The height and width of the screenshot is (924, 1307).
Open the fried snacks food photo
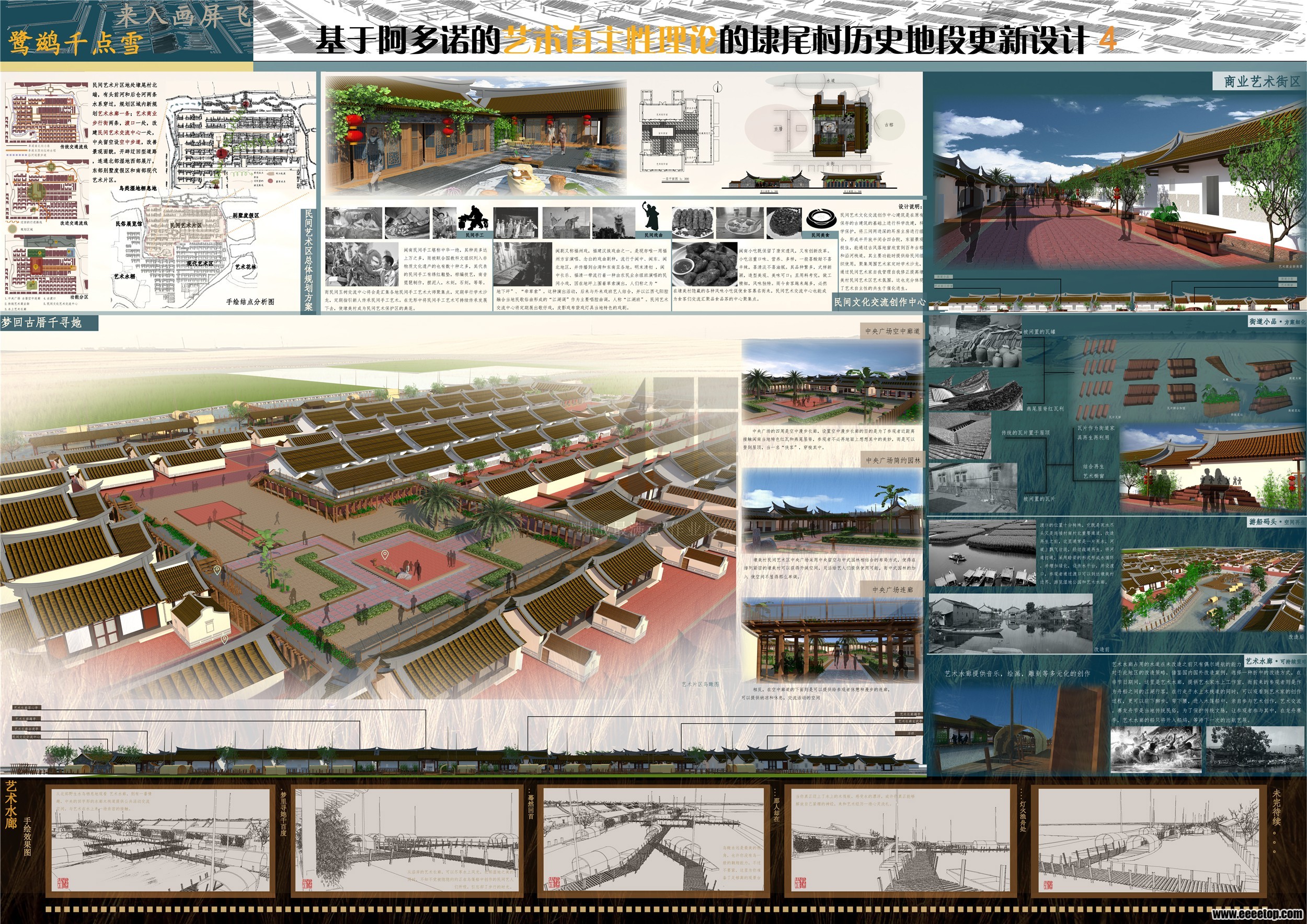click(705, 264)
